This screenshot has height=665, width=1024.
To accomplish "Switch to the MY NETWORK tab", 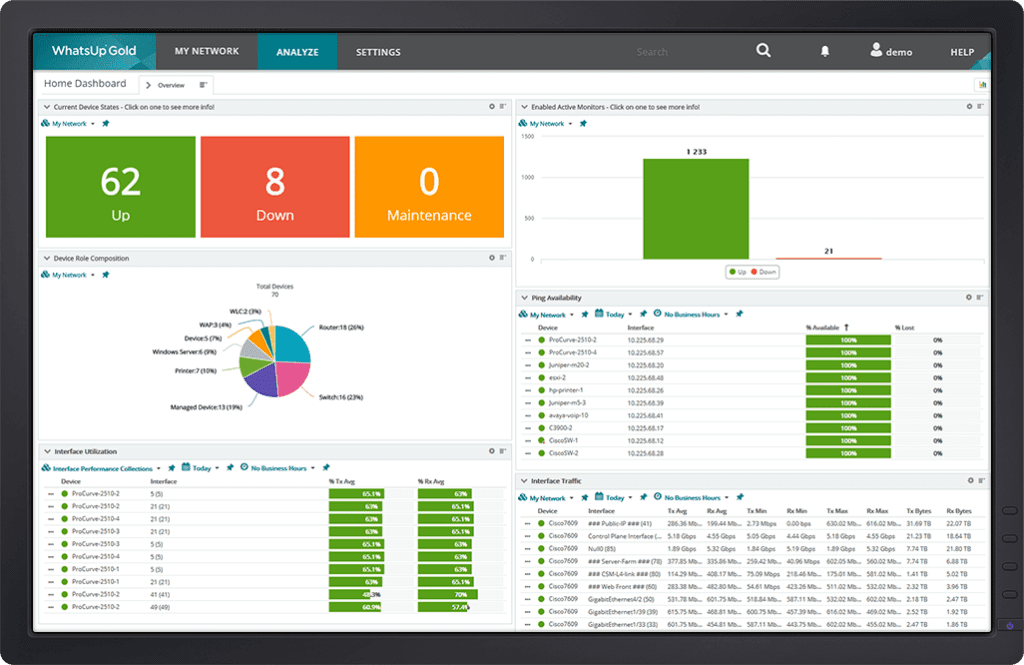I will 206,51.
